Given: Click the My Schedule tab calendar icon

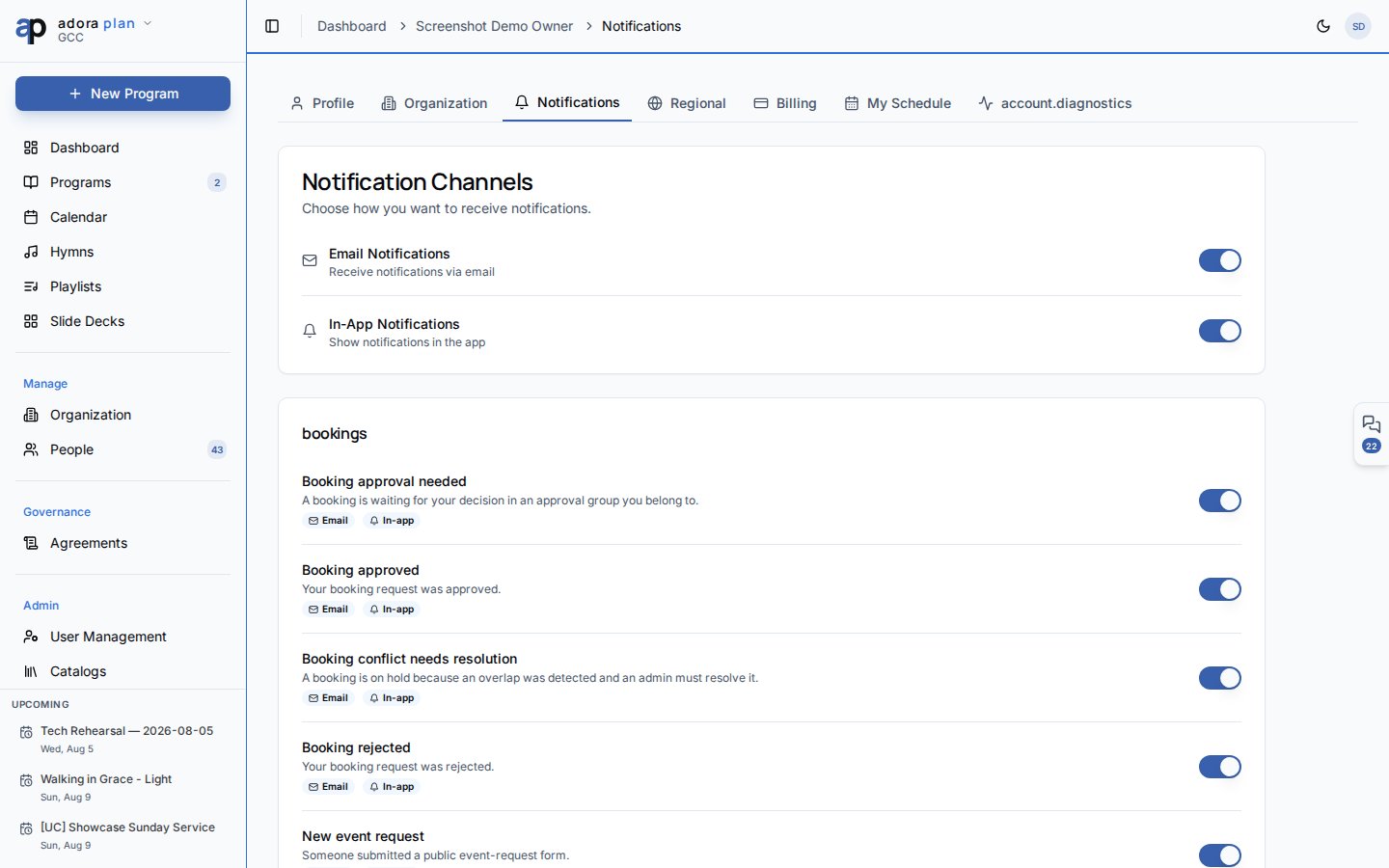Looking at the screenshot, I should click(852, 103).
